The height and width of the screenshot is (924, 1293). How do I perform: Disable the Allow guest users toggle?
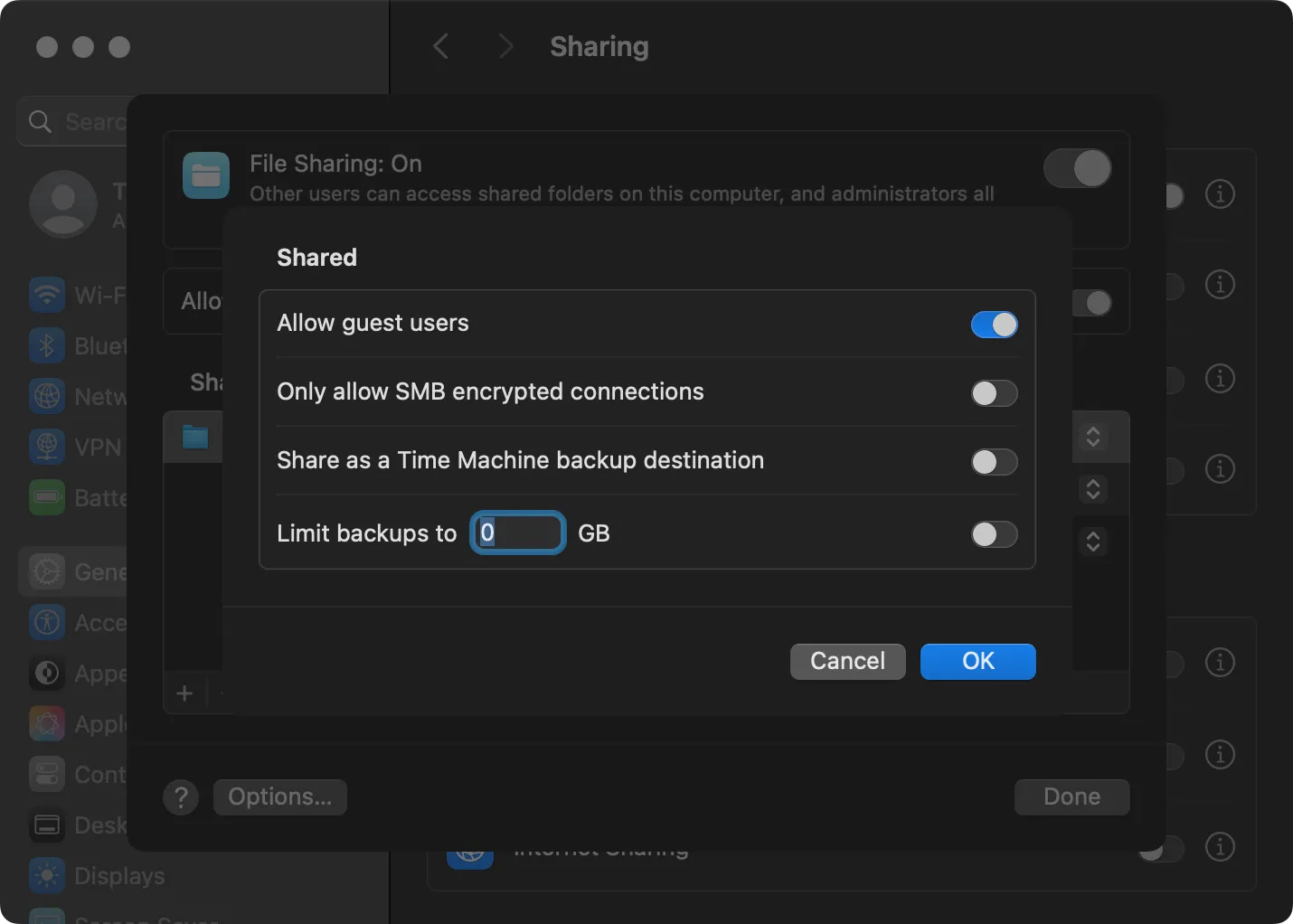point(994,325)
